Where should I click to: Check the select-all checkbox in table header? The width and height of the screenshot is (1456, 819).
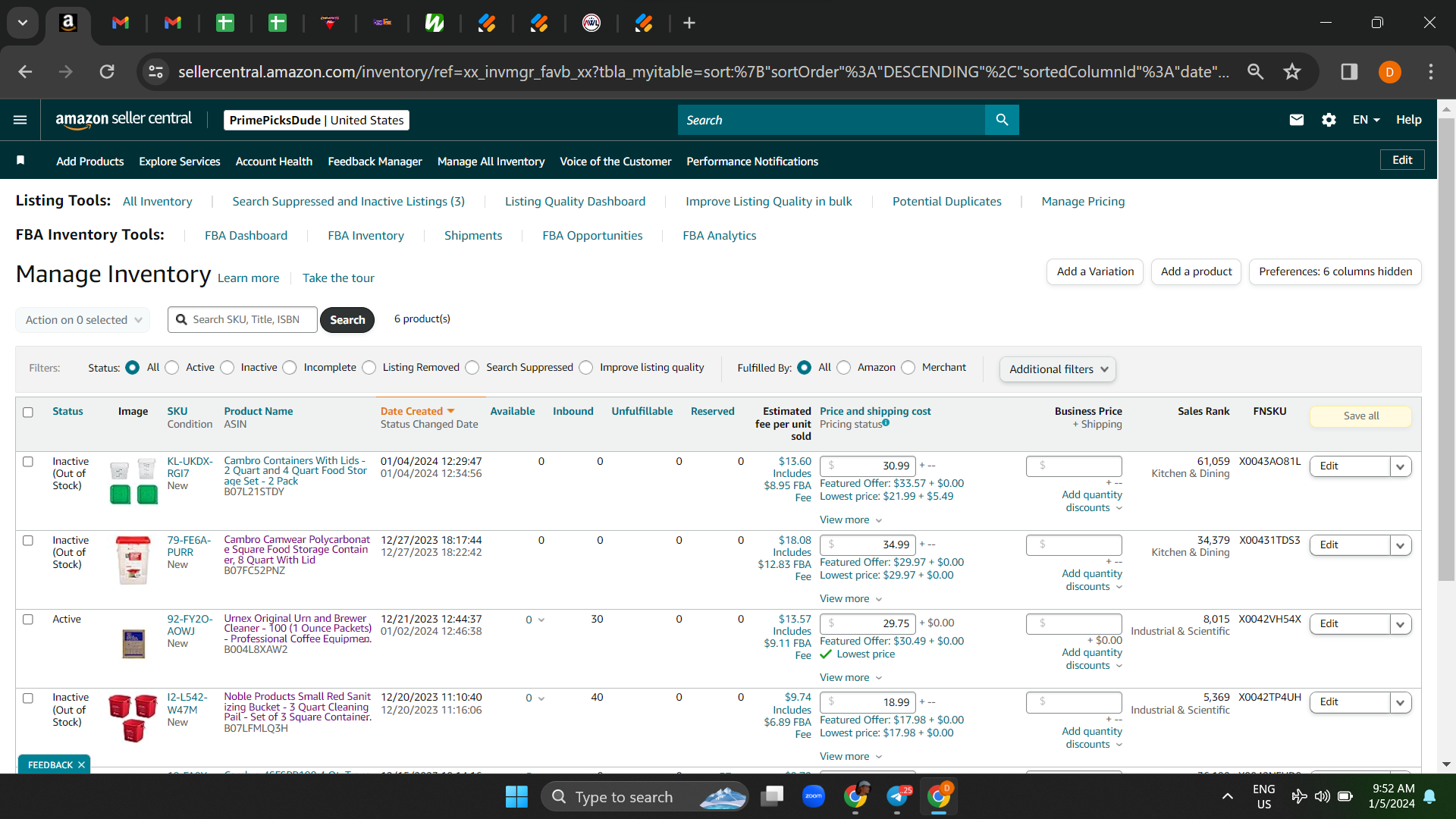click(28, 413)
